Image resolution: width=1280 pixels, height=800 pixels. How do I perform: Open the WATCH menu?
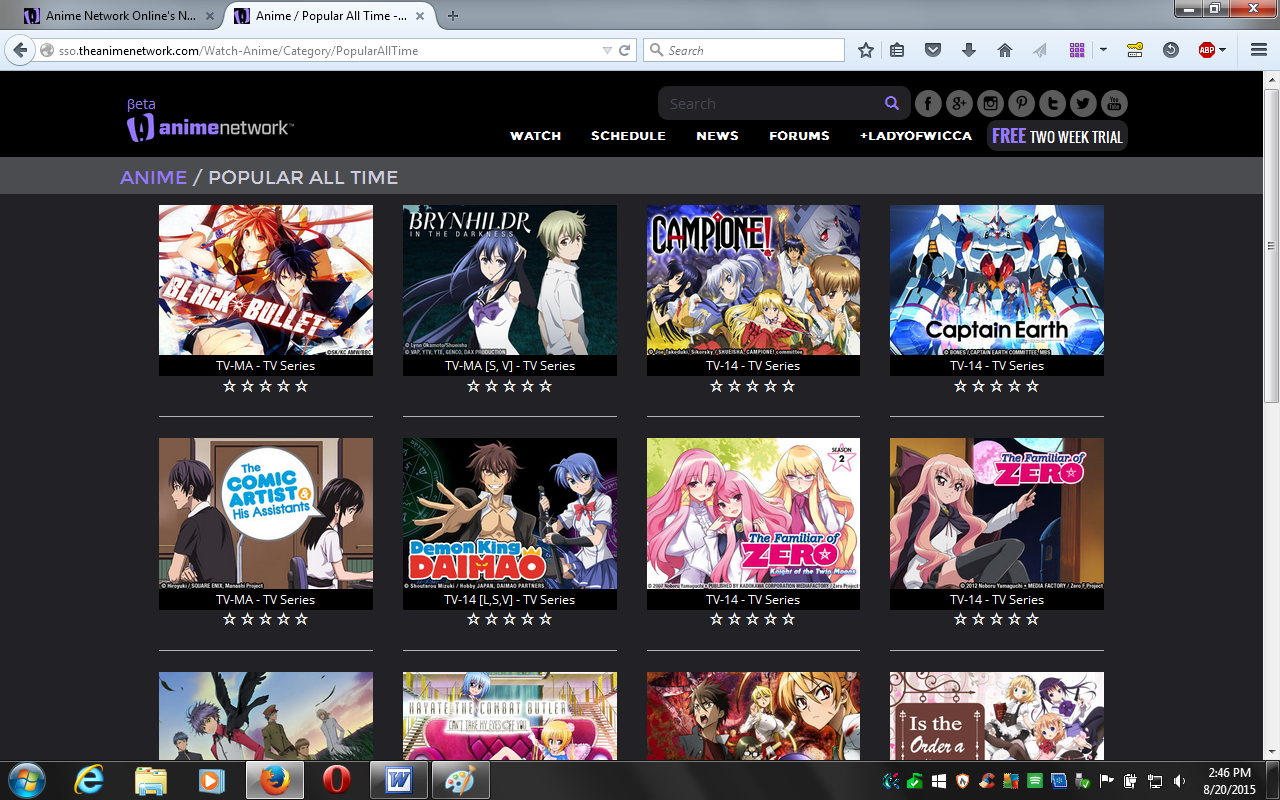[535, 136]
